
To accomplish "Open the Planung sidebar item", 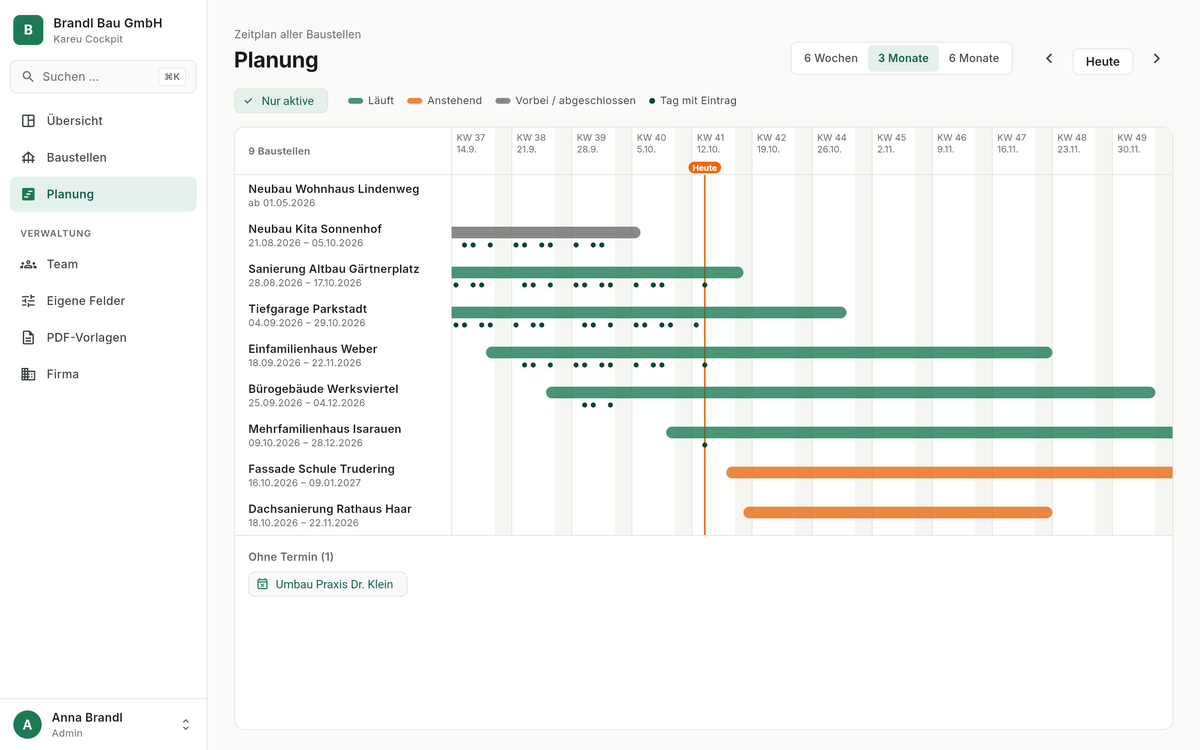I will [103, 194].
